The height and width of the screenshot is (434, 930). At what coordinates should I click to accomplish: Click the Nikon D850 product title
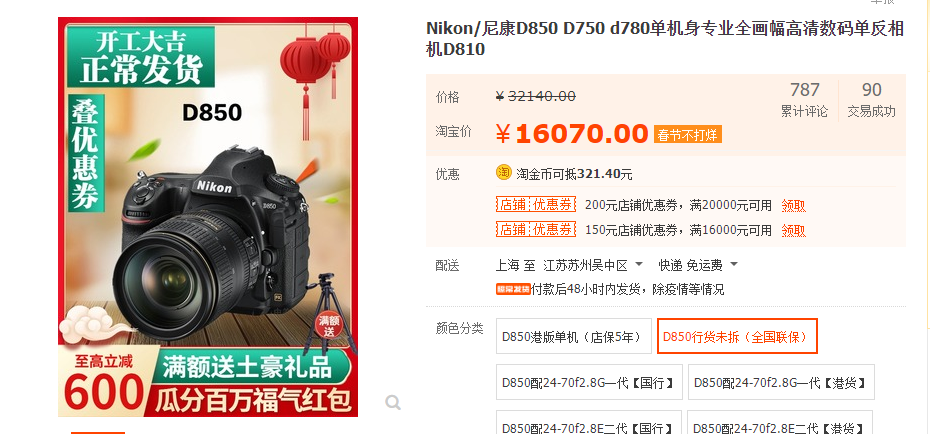[665, 39]
